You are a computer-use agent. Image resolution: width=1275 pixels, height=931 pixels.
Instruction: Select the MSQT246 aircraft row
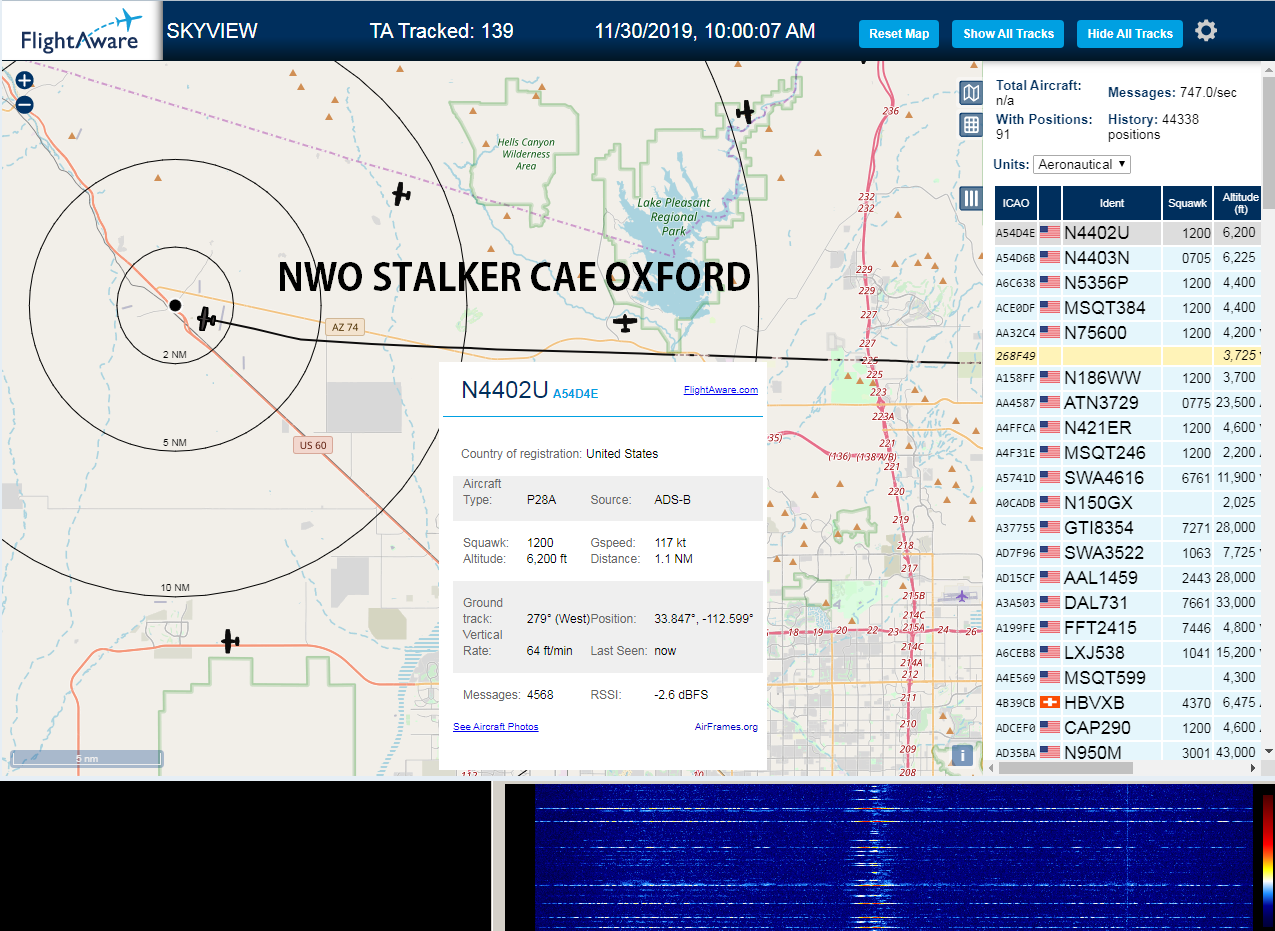1128,453
